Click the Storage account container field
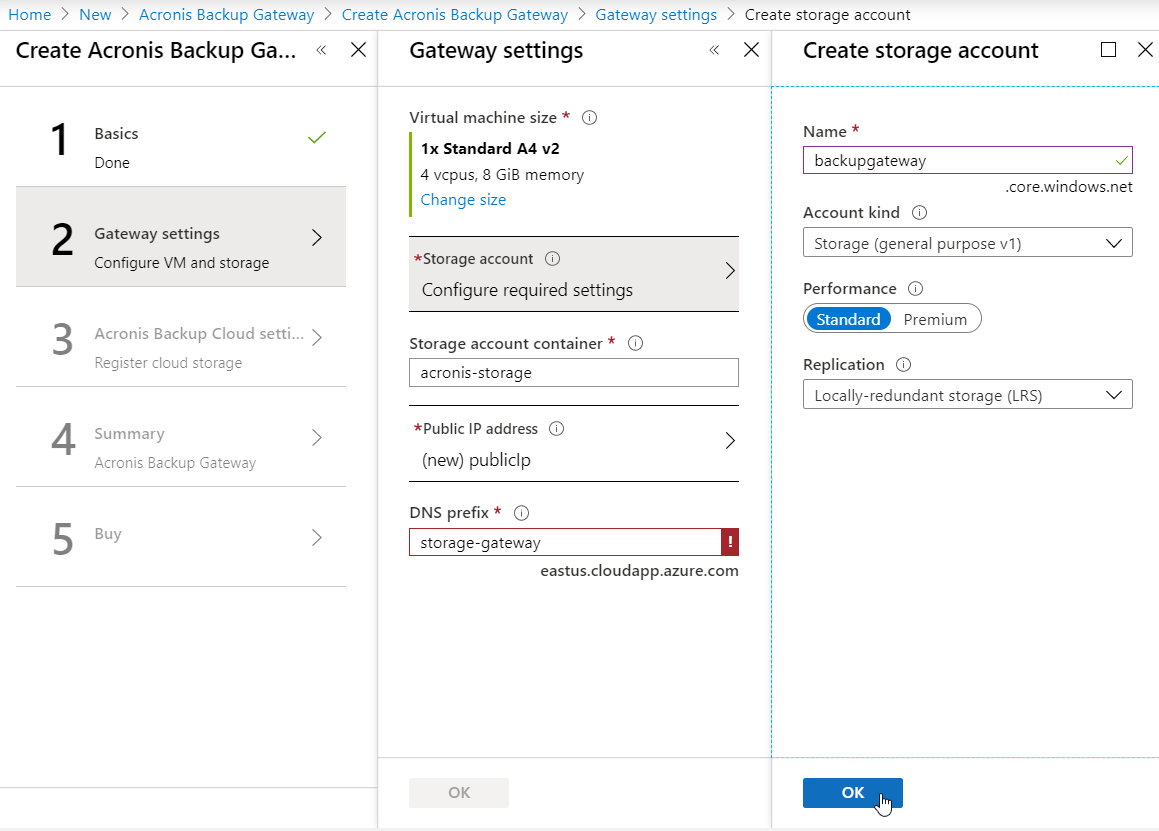Image resolution: width=1159 pixels, height=831 pixels. [x=574, y=373]
